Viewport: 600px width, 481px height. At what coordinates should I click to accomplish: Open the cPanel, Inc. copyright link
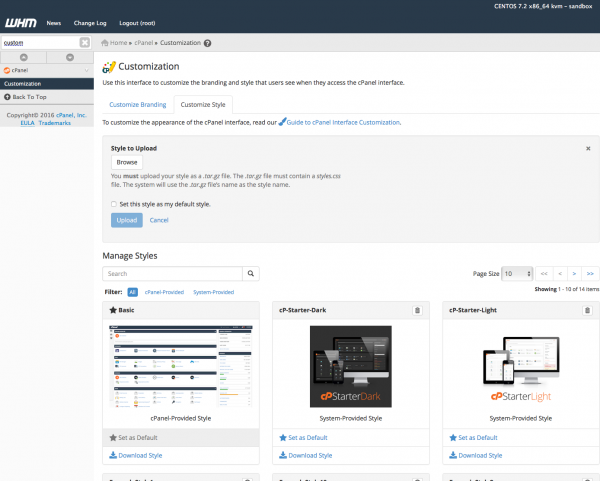(72, 115)
